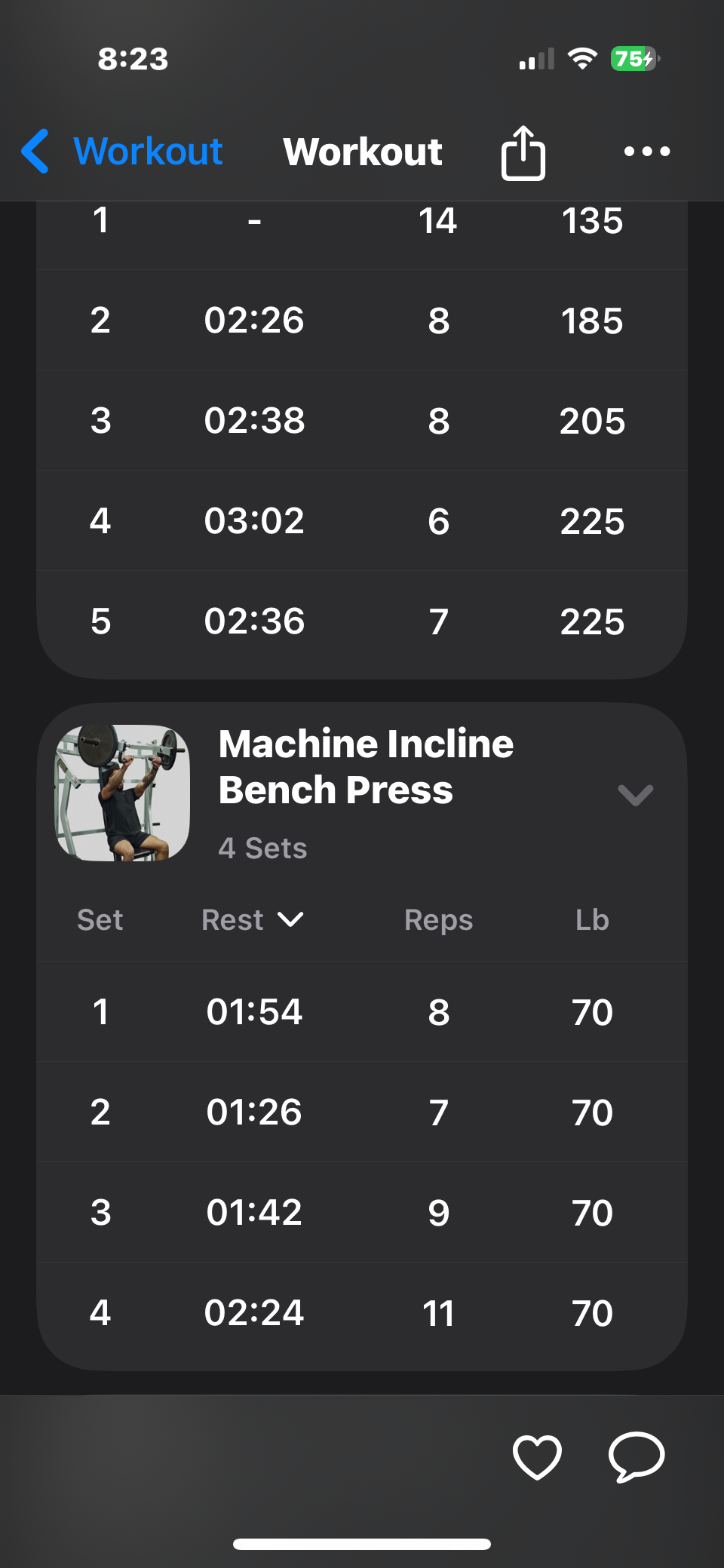Image resolution: width=724 pixels, height=1568 pixels.
Task: Tap the Machine Incline Bench Press title
Action: coord(366,767)
